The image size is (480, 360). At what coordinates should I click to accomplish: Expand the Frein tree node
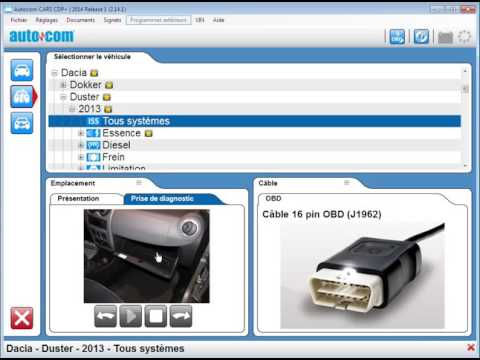point(81,157)
